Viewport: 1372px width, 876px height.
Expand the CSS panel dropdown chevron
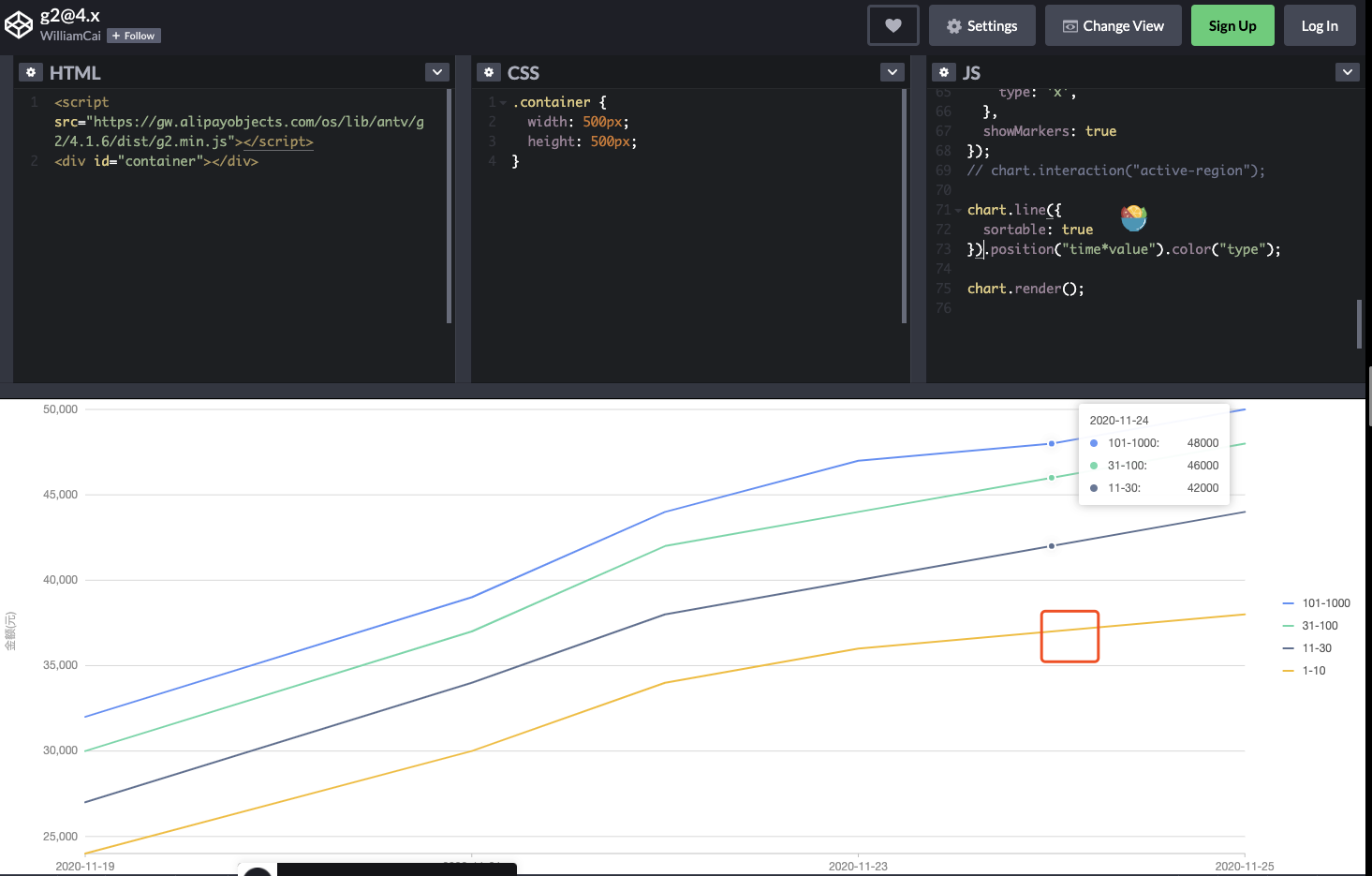pyautogui.click(x=892, y=71)
